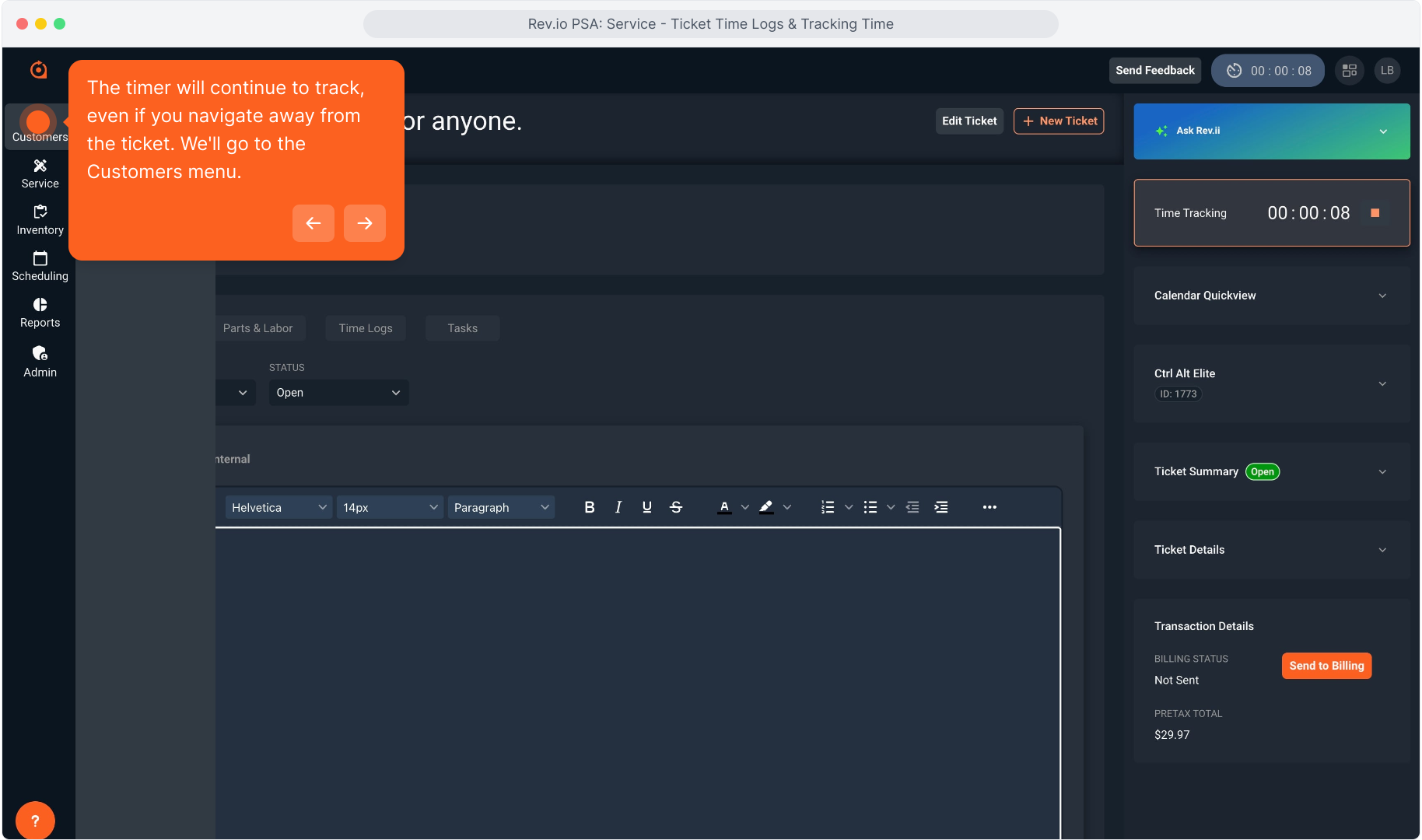This screenshot has height=840, width=1422.
Task: Open the Helvetica font dropdown
Action: (278, 507)
